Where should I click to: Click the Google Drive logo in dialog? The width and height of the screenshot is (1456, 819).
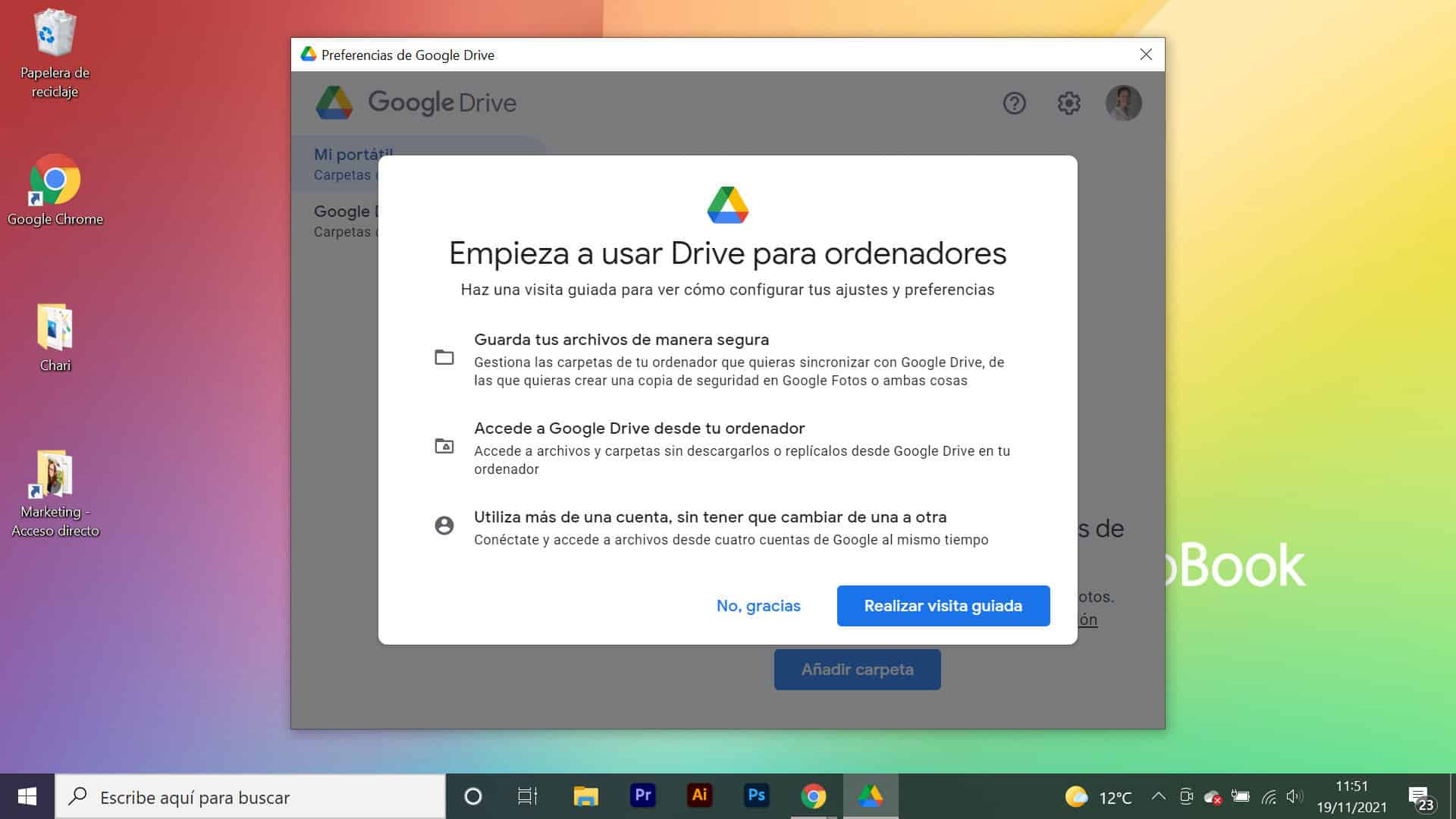click(727, 205)
